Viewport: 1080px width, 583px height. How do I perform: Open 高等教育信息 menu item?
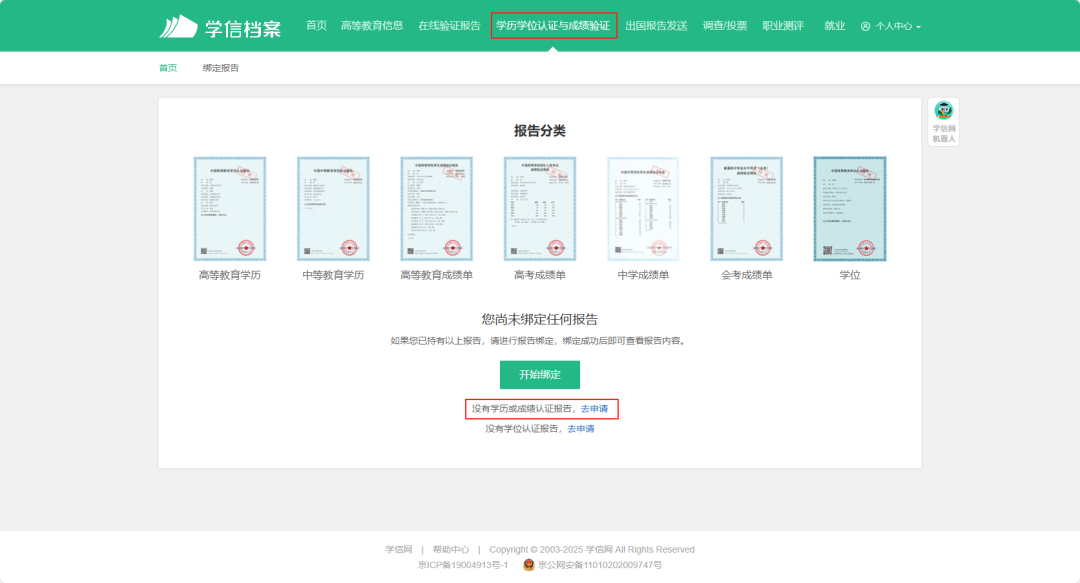[372, 25]
